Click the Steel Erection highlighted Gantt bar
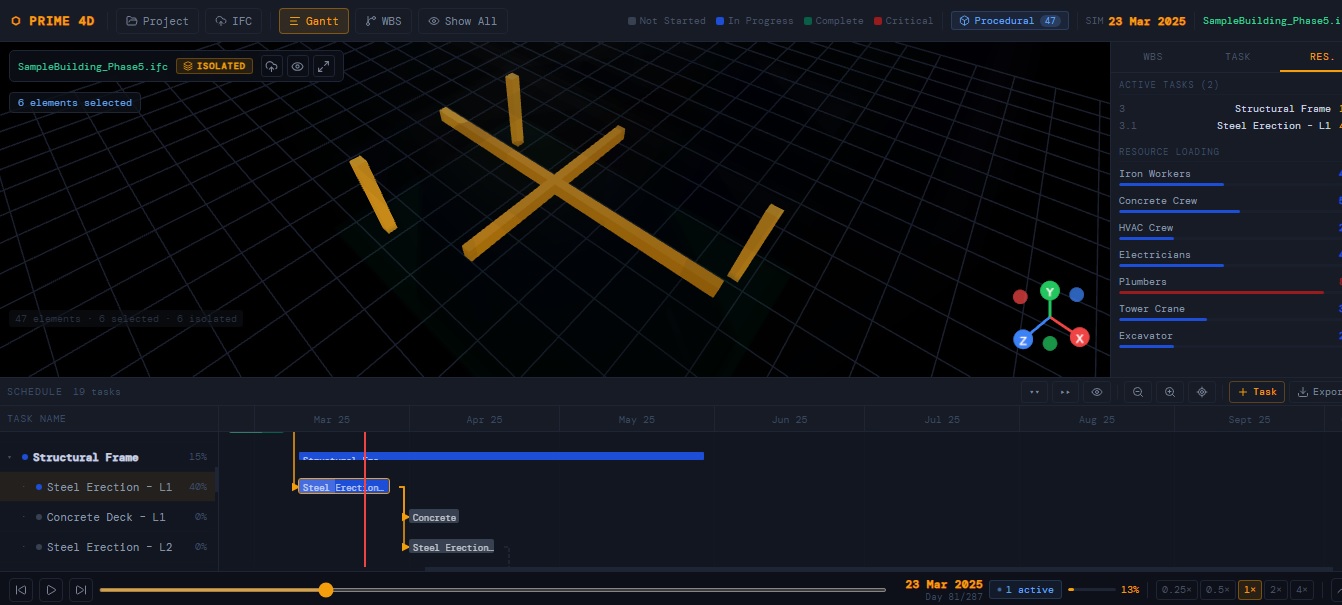 344,487
